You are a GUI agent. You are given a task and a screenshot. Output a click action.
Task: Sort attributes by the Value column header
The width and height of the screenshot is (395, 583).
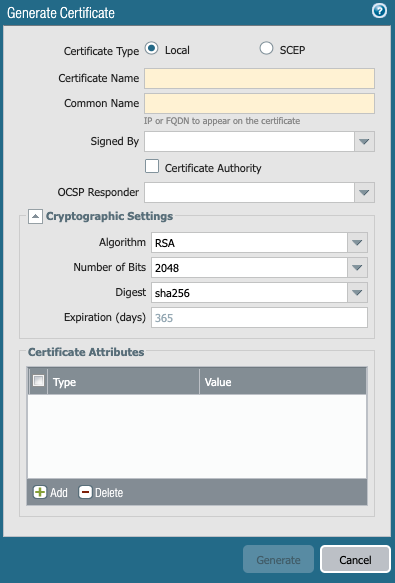[x=283, y=382]
